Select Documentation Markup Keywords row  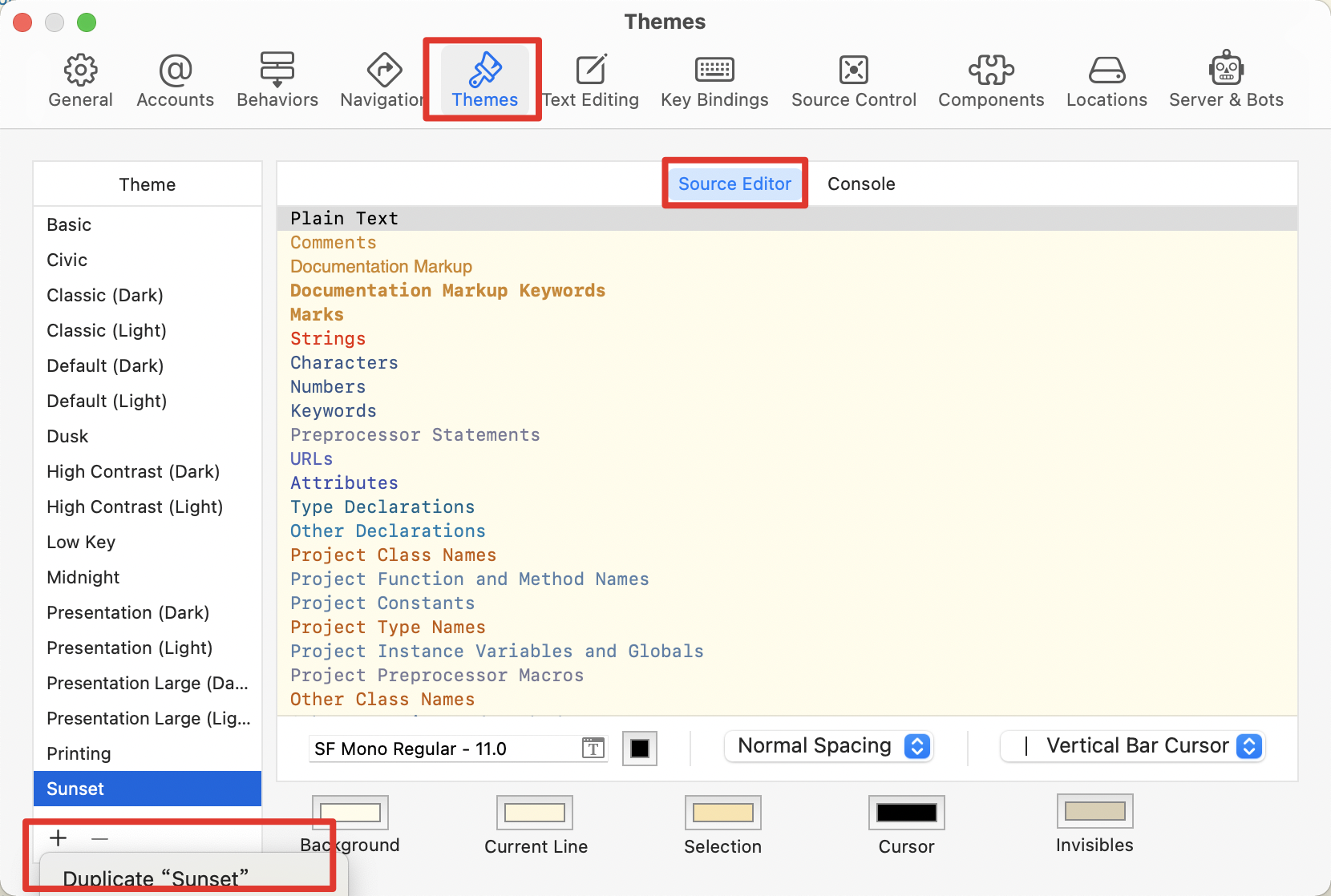tap(787, 290)
